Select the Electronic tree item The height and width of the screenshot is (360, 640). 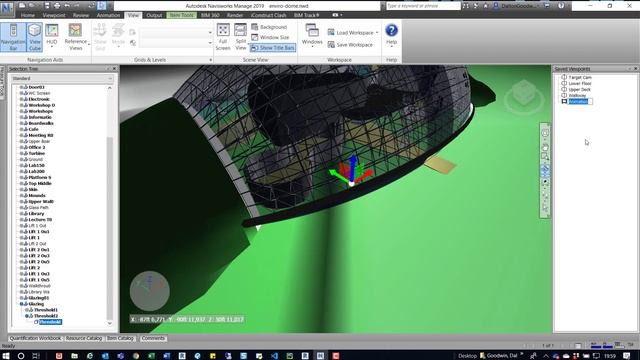pyautogui.click(x=39, y=99)
